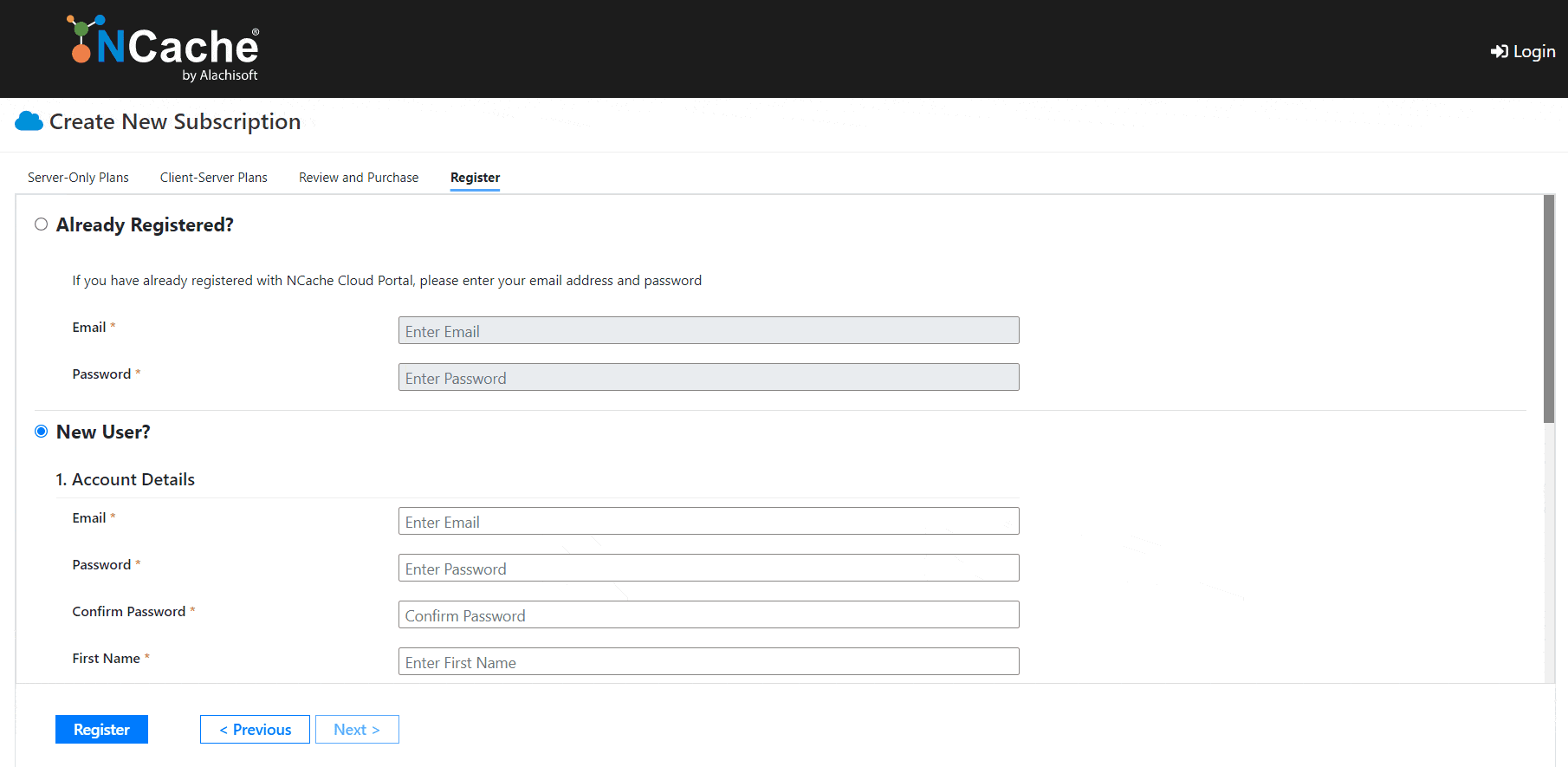The image size is (1568, 767).
Task: Select the Register tab
Action: point(476,178)
